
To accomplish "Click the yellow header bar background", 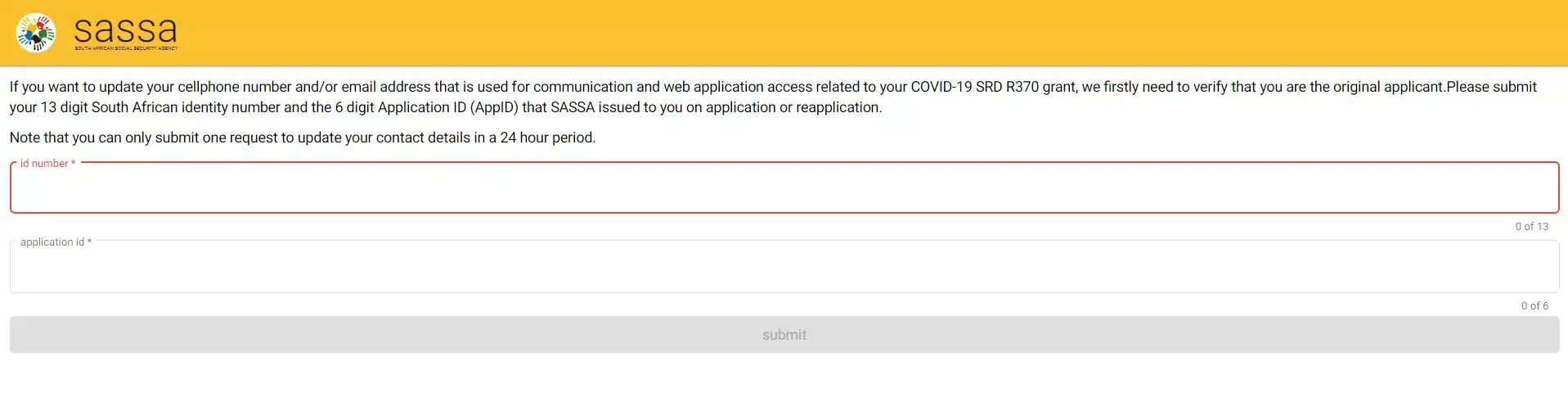I will (818, 33).
